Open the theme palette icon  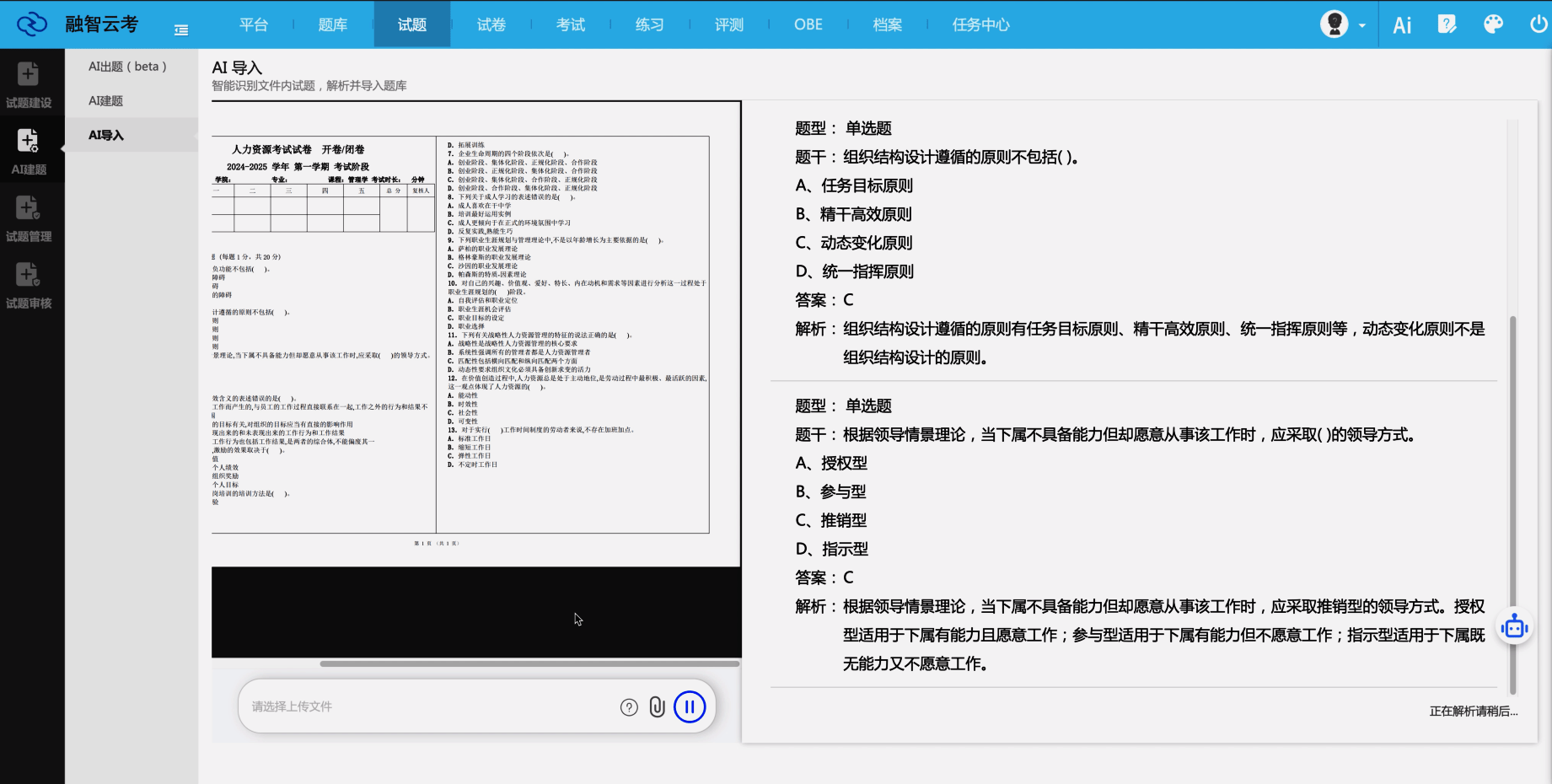[1493, 24]
